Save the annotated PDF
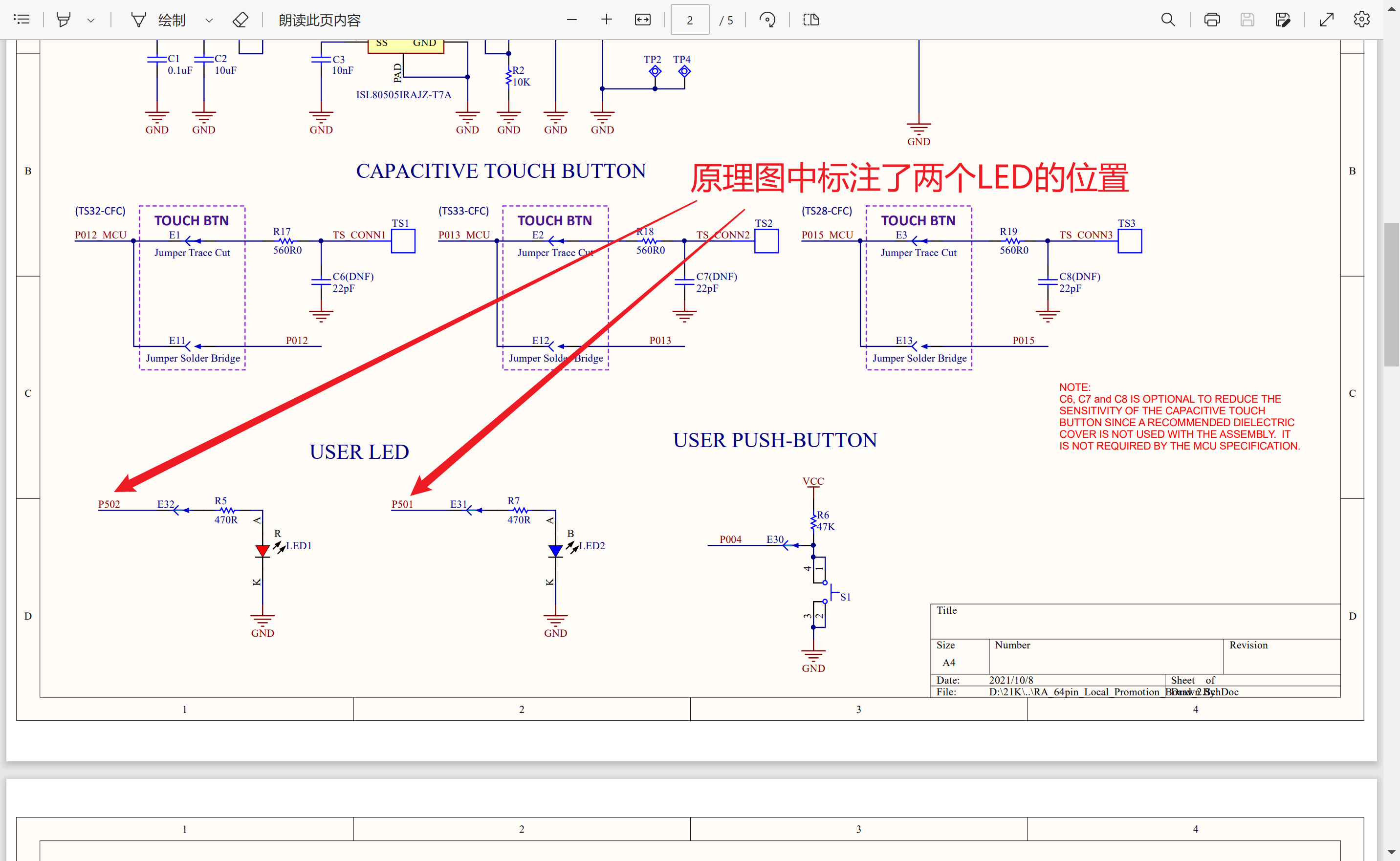Viewport: 1400px width, 861px height. pos(1247,19)
